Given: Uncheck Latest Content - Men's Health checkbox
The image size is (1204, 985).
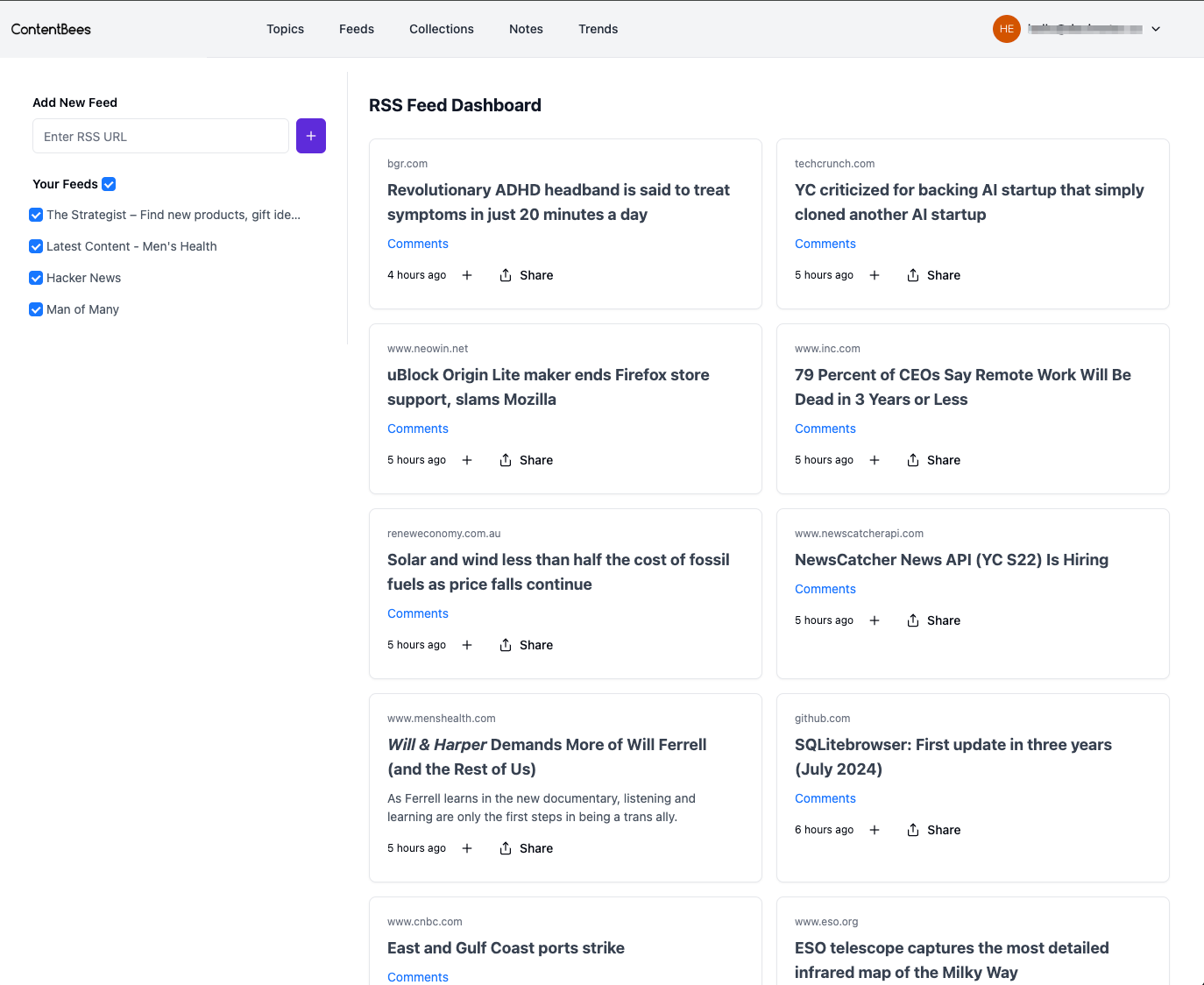Looking at the screenshot, I should tap(36, 246).
